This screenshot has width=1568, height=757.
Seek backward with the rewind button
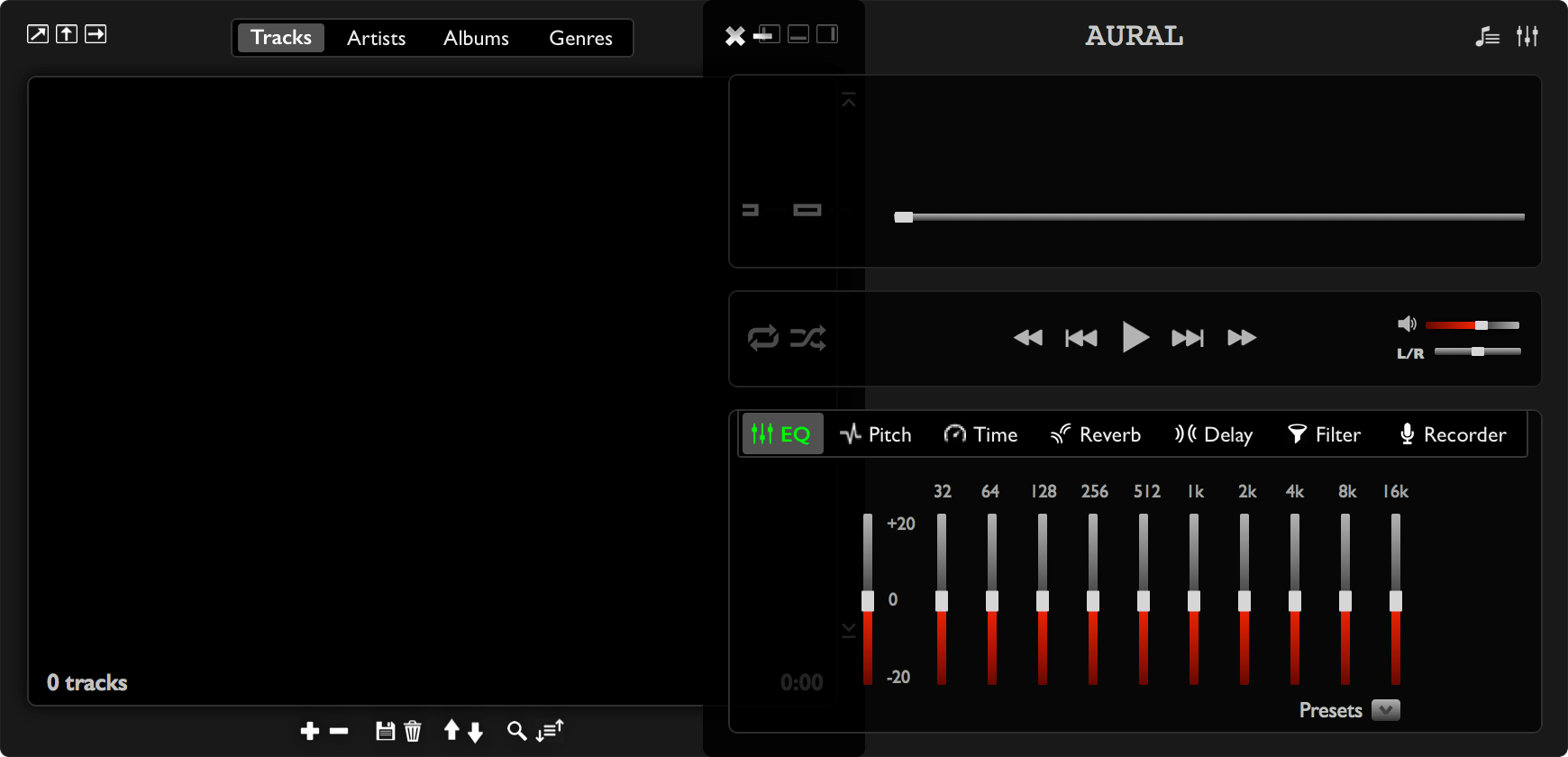[1028, 338]
